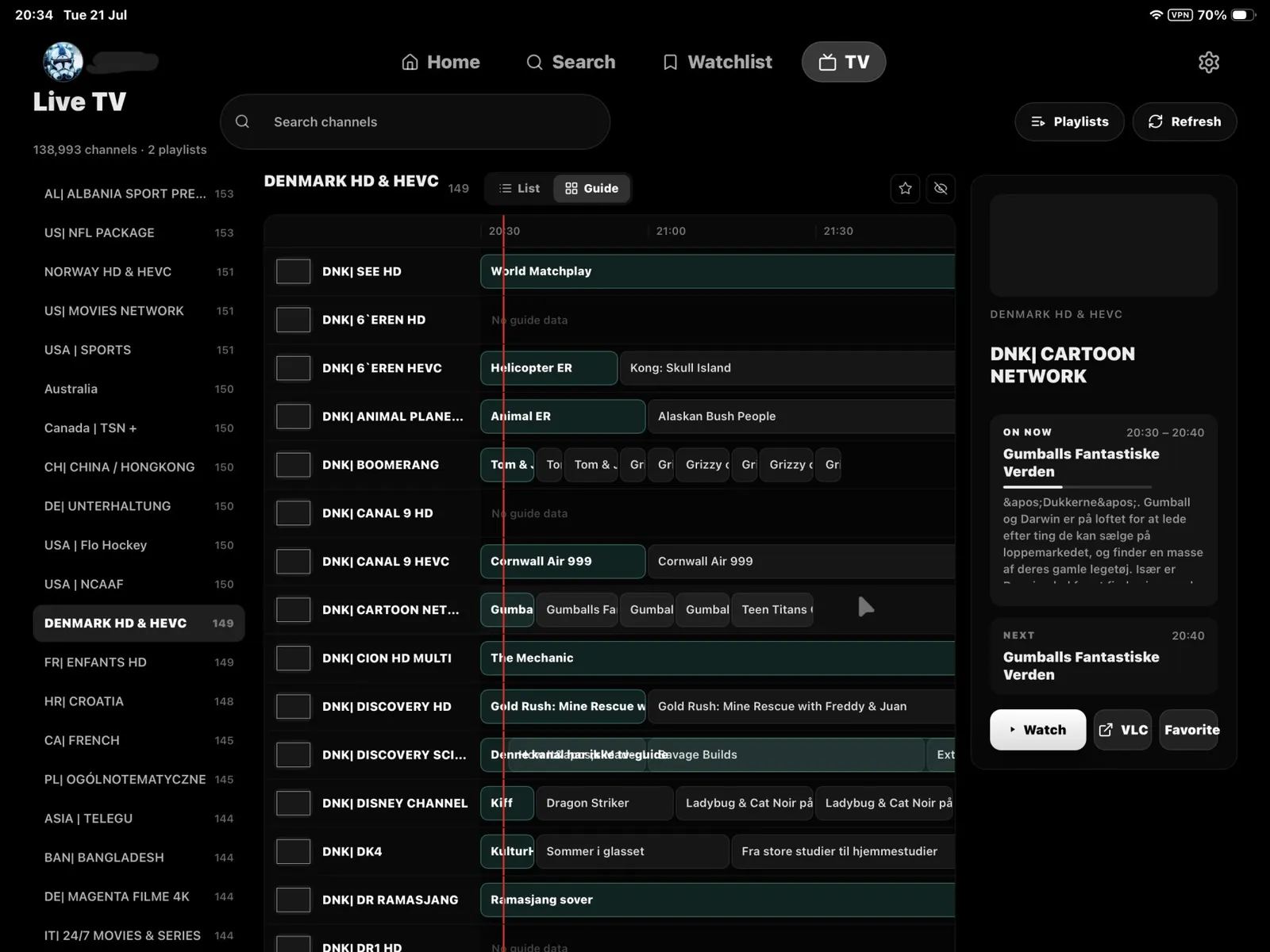Select Alaskan Bush People program
Image resolution: width=1270 pixels, height=952 pixels.
click(x=802, y=416)
